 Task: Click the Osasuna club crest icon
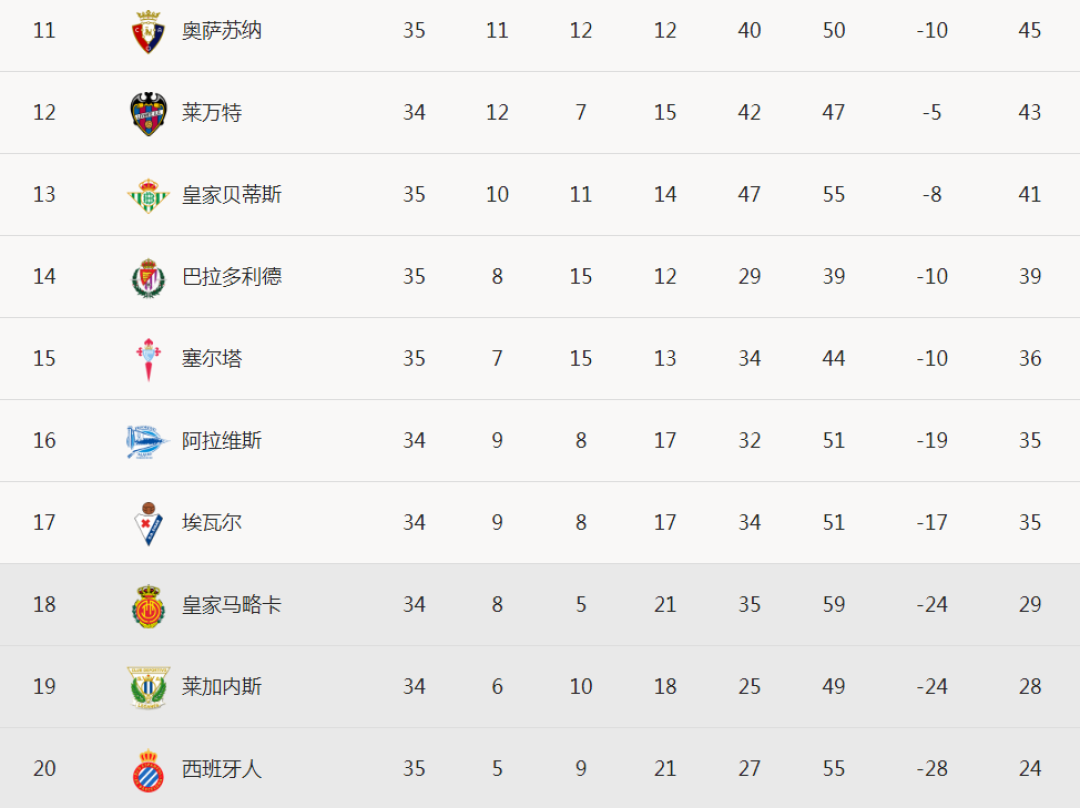[x=148, y=31]
